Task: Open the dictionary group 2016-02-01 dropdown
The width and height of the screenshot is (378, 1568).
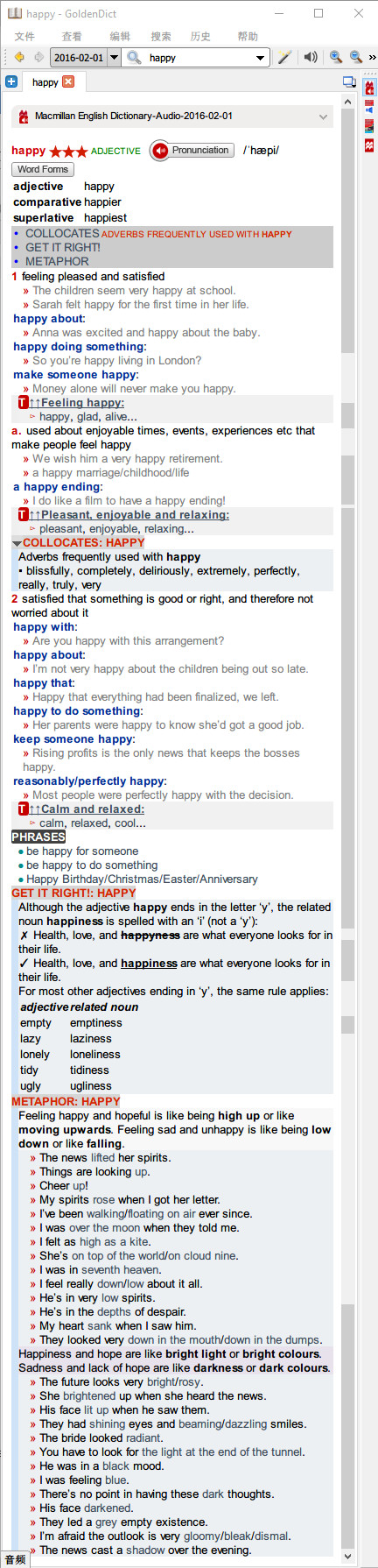Action: point(86,58)
